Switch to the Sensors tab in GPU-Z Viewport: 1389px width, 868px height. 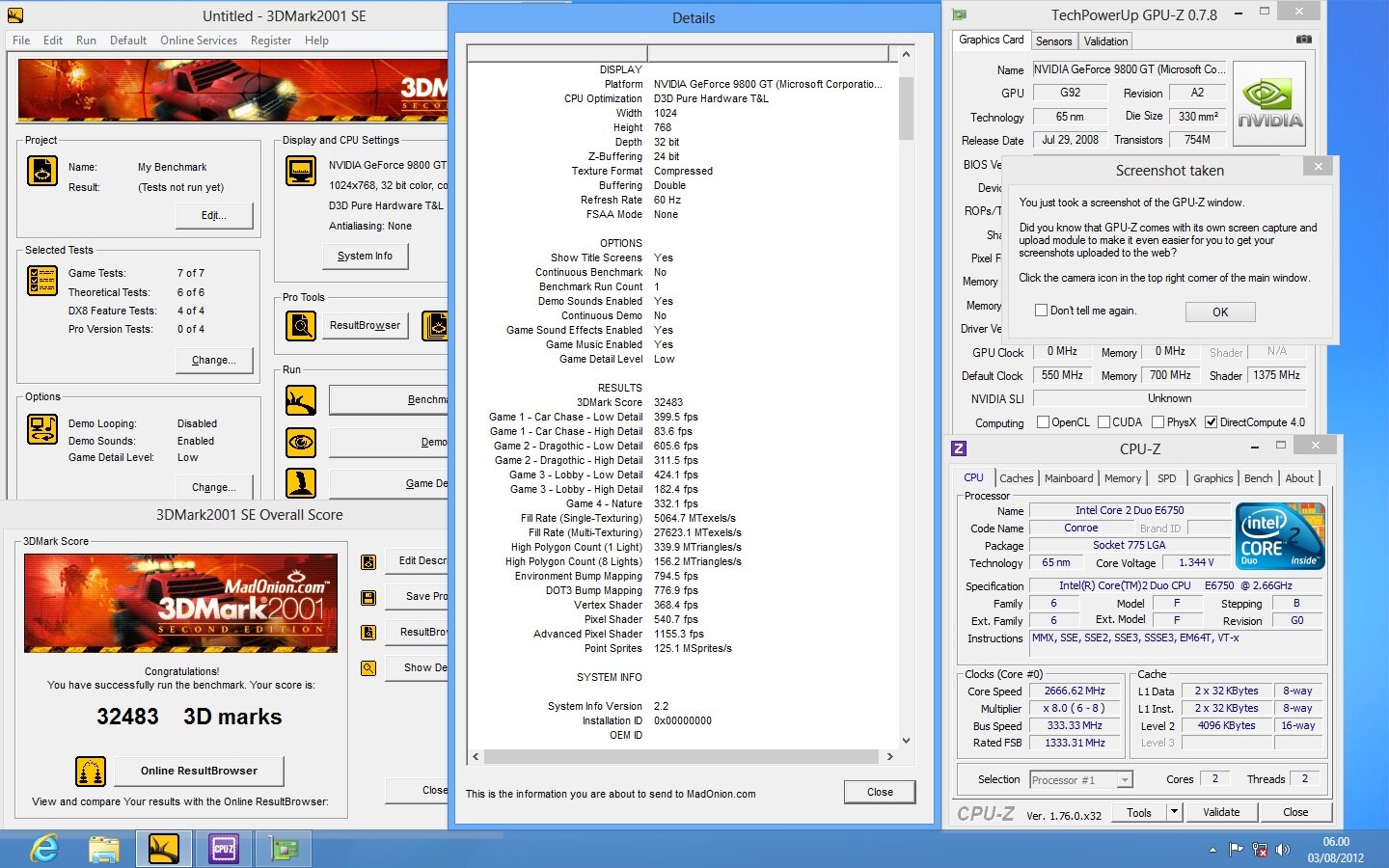click(x=1053, y=41)
